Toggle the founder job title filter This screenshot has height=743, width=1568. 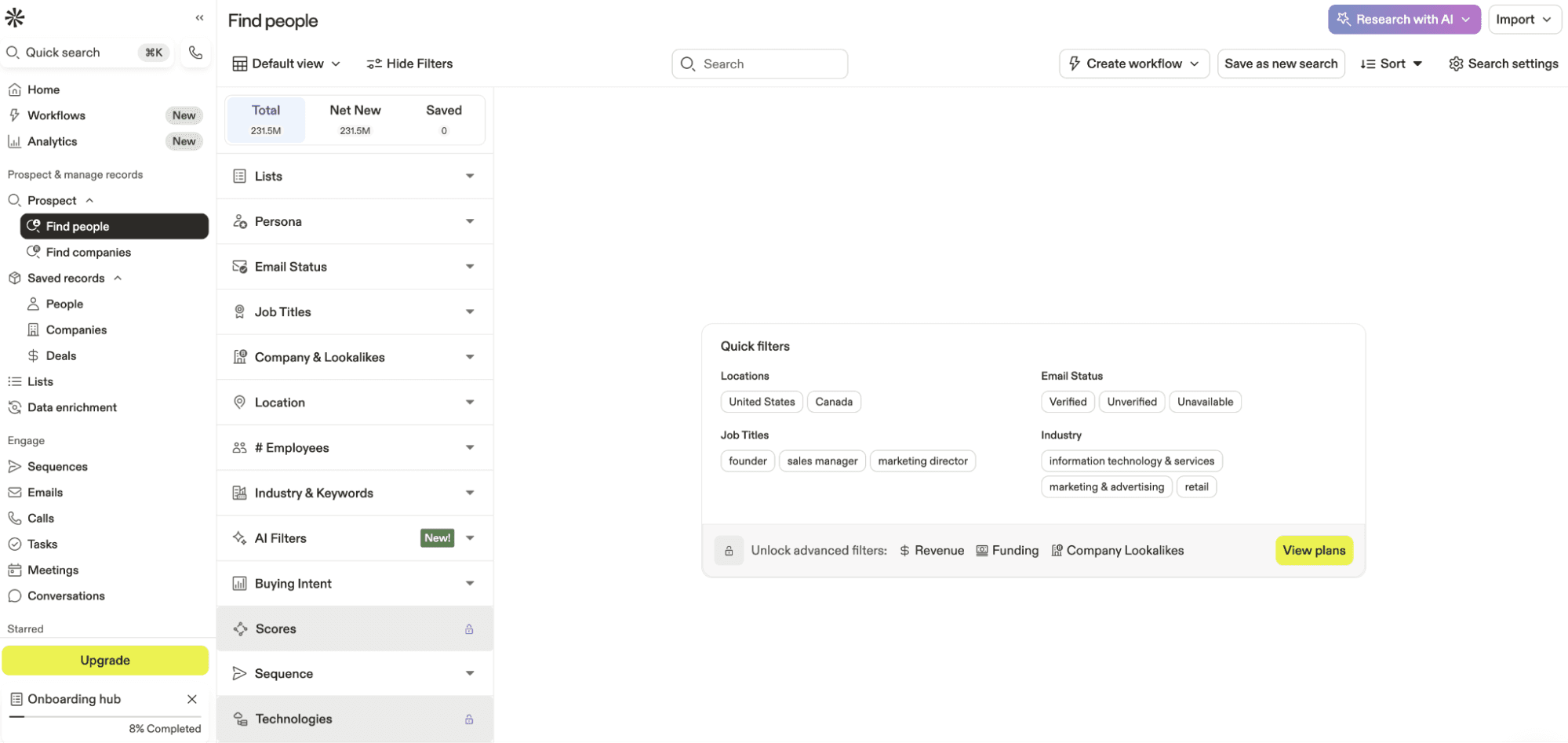pyautogui.click(x=747, y=461)
